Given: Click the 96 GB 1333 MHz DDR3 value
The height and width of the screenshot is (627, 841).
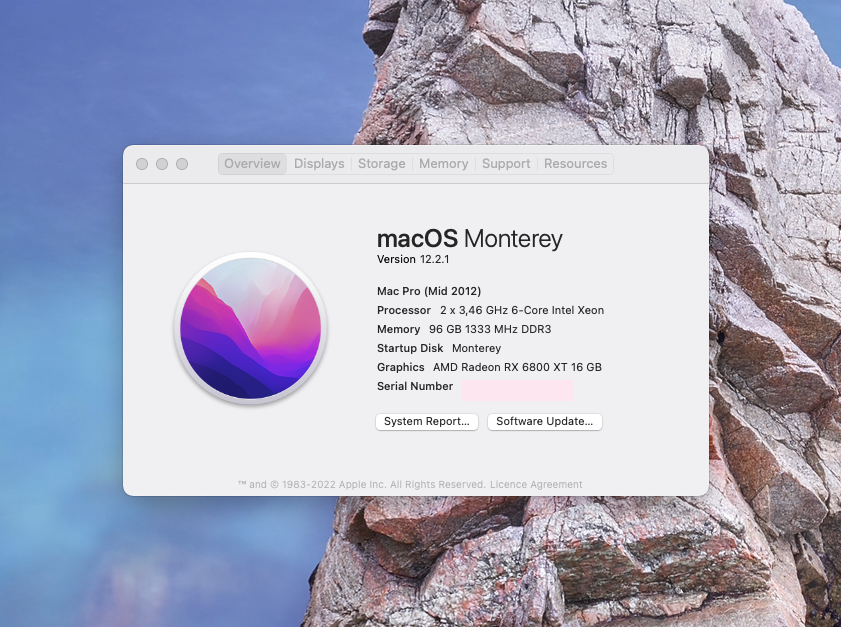Looking at the screenshot, I should pyautogui.click(x=490, y=329).
